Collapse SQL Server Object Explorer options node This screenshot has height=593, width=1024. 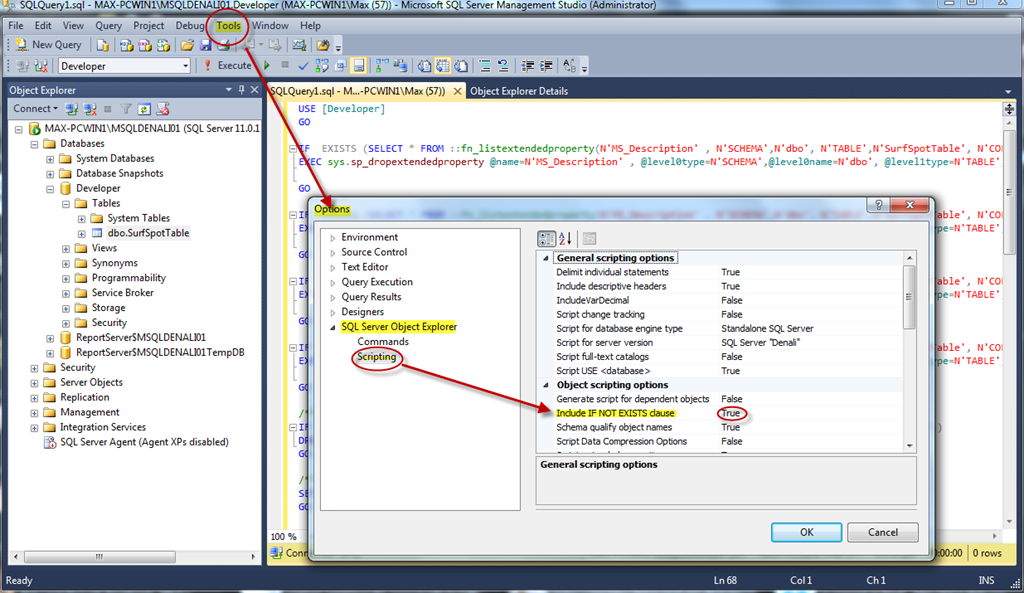tap(332, 327)
